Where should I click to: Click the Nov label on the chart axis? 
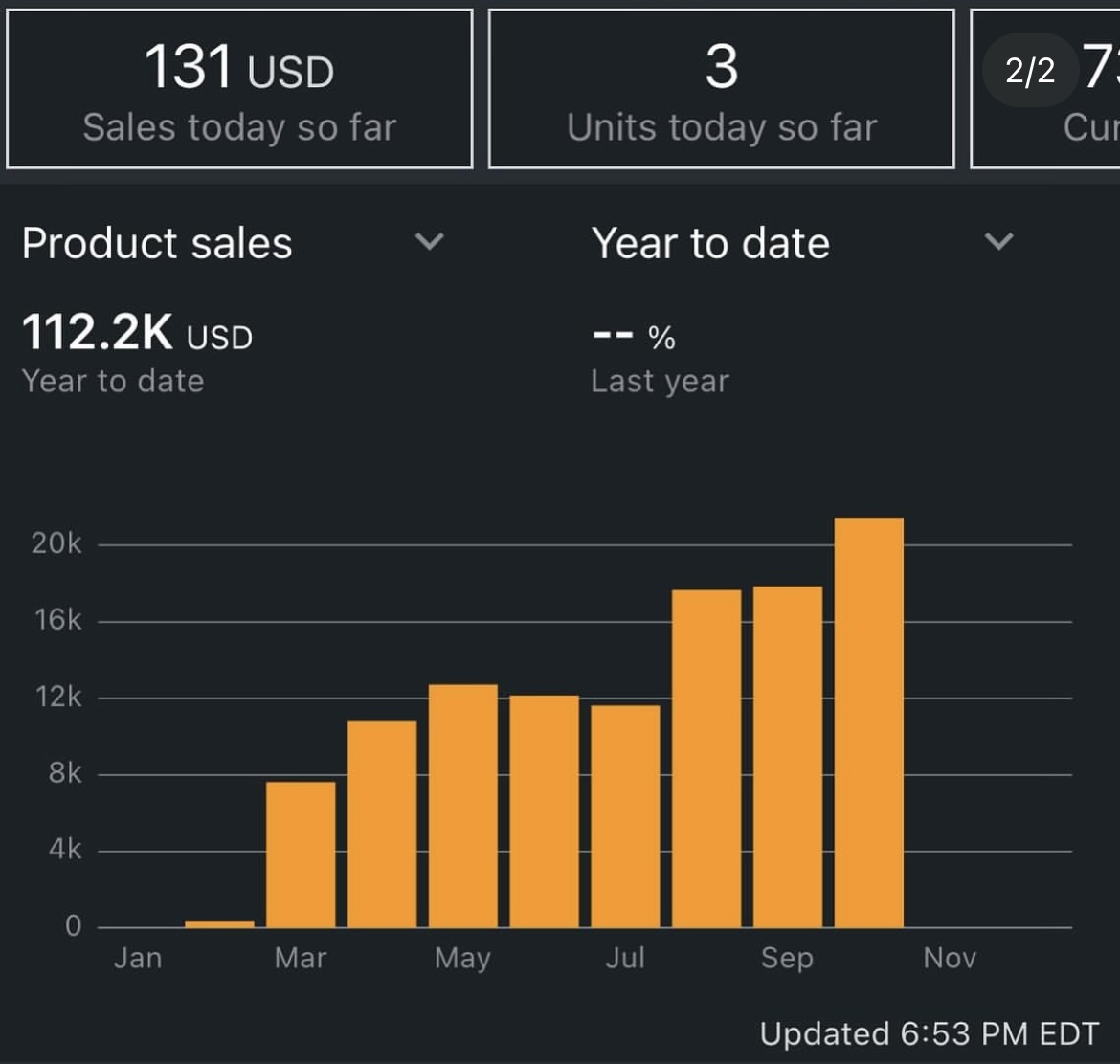pyautogui.click(x=950, y=958)
